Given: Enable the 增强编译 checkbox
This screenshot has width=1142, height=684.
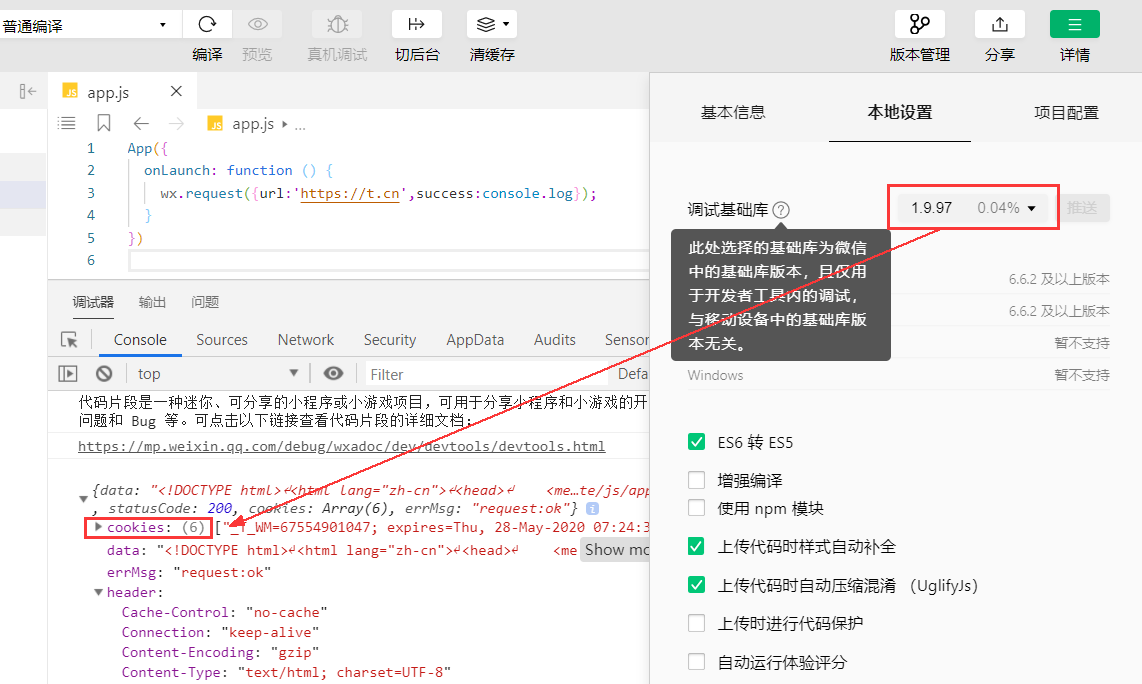Looking at the screenshot, I should coord(696,480).
